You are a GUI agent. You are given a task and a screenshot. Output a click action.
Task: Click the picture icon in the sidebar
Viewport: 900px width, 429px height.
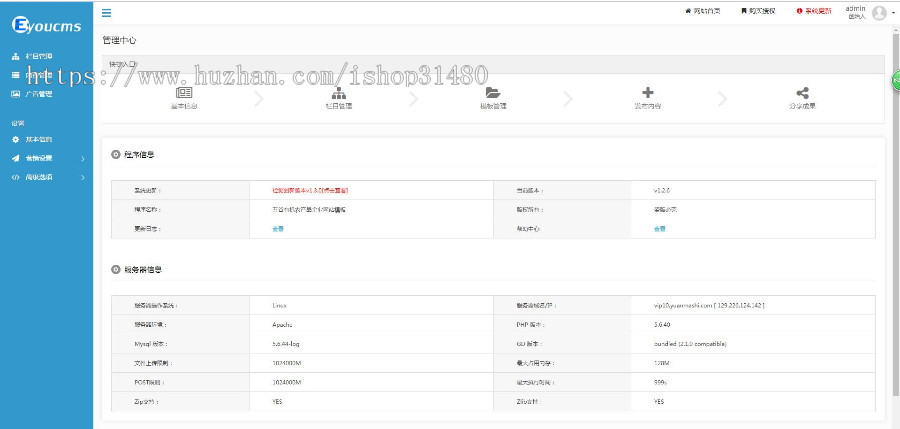click(15, 94)
